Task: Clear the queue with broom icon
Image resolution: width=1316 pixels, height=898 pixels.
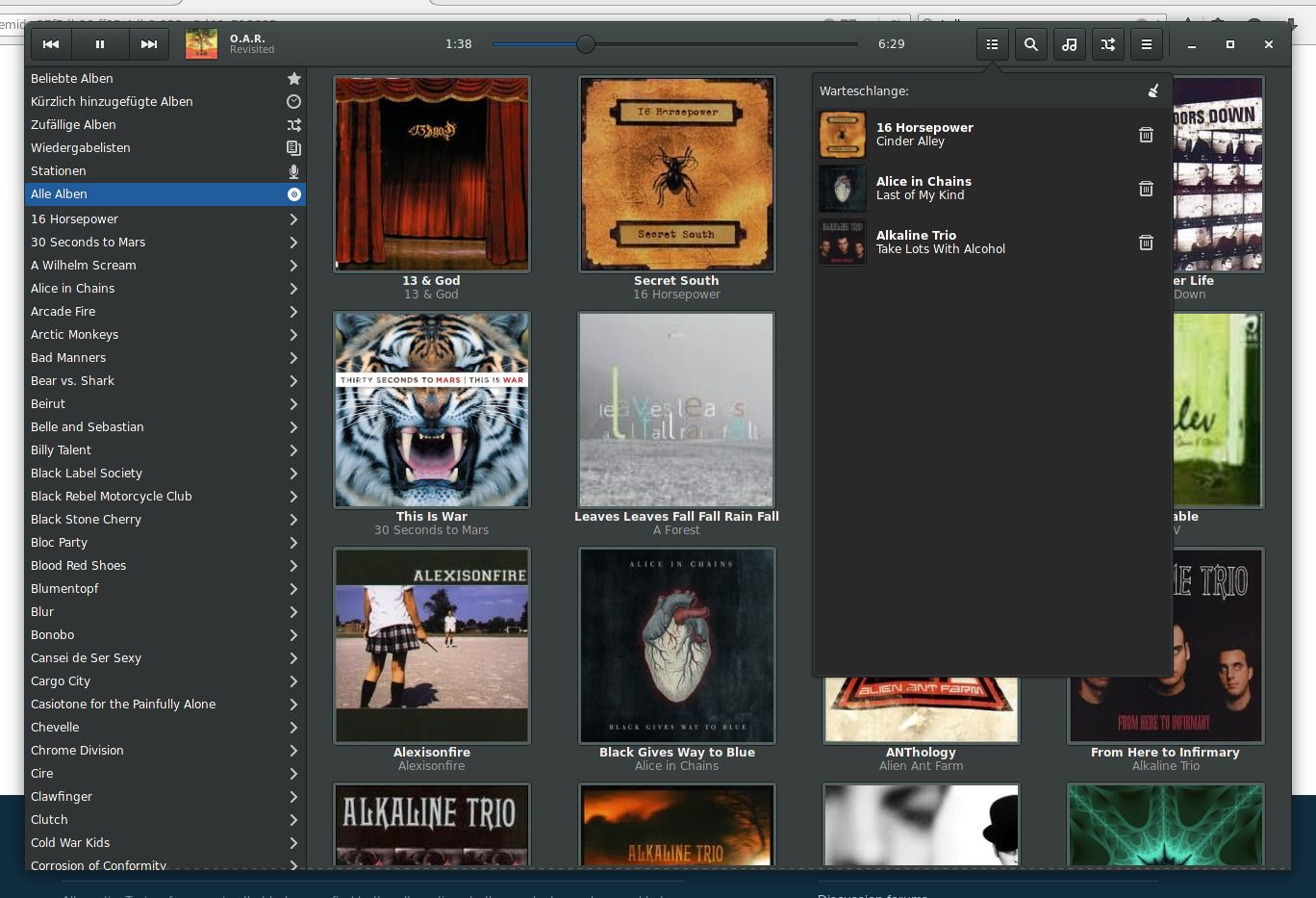Action: click(x=1152, y=90)
